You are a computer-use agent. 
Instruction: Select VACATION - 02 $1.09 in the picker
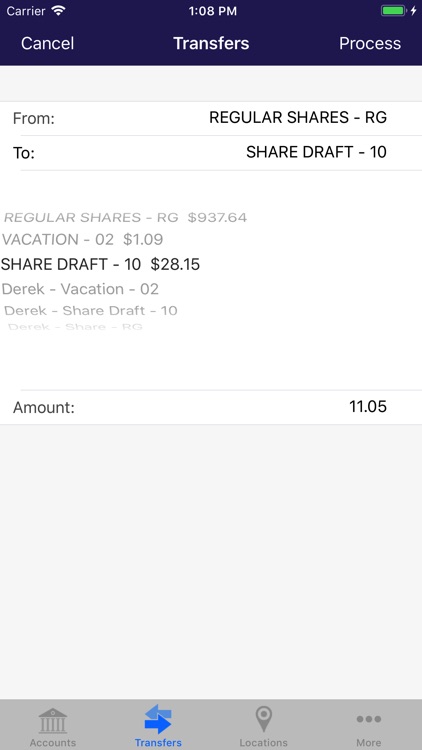point(82,239)
